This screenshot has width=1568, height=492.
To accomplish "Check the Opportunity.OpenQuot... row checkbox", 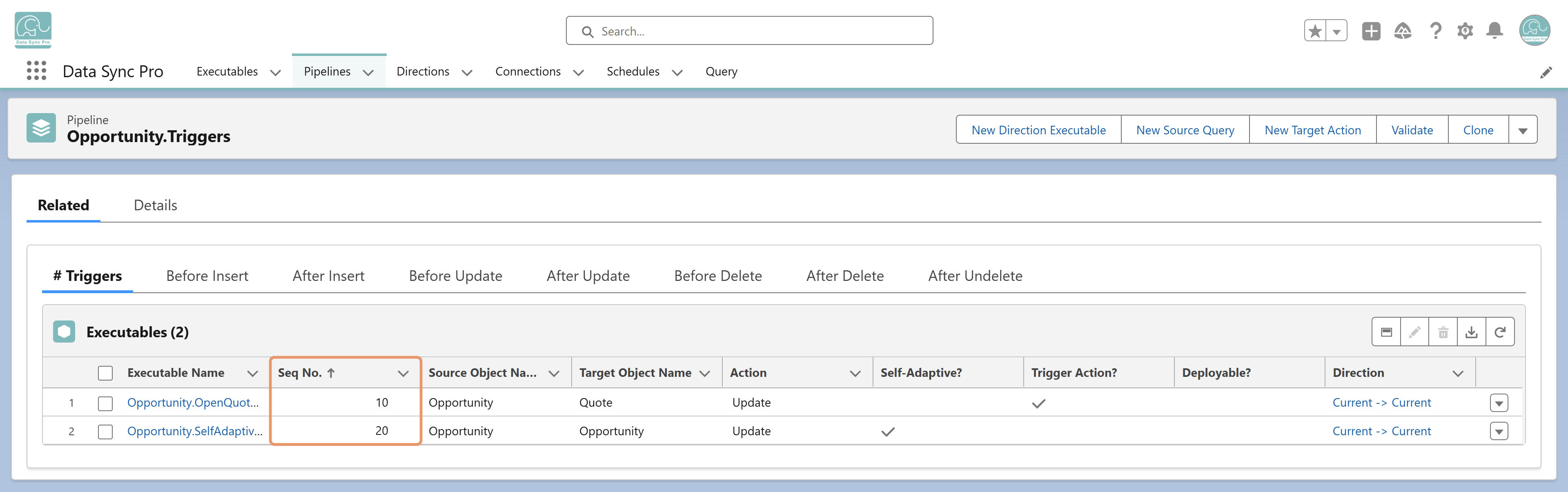I will click(105, 403).
